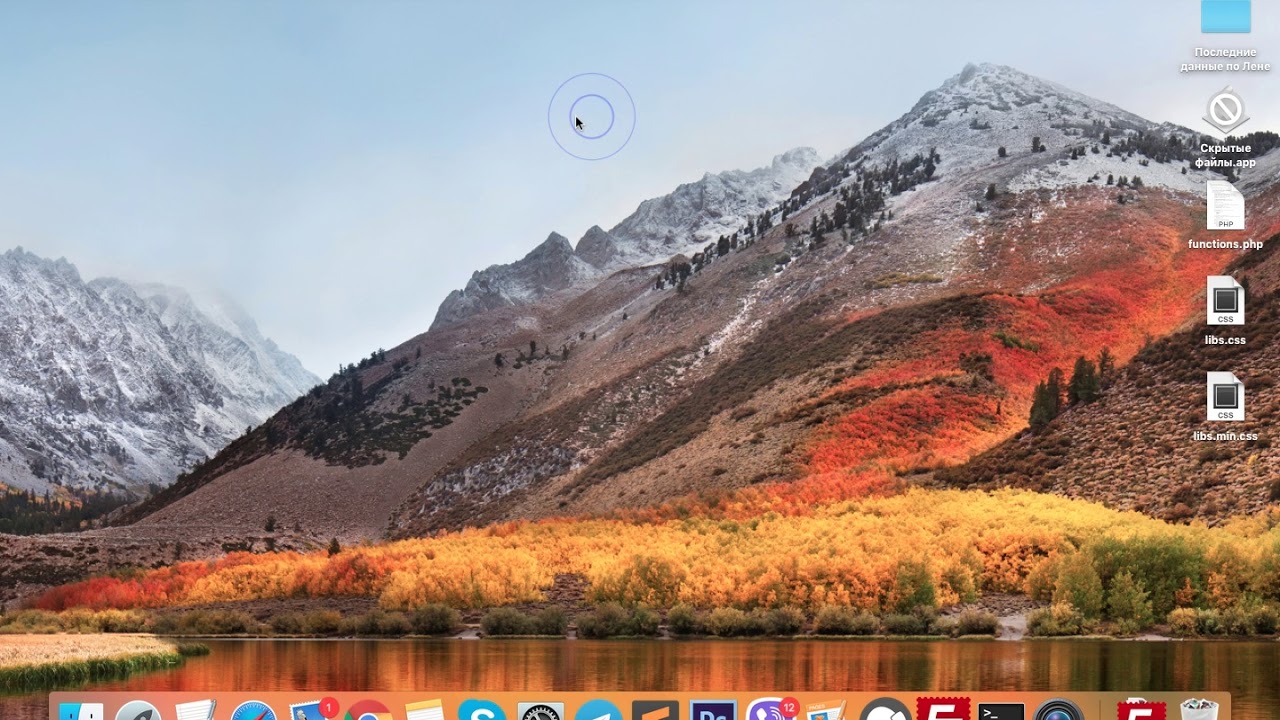Screen dimensions: 1280x720
Task: Open Viber with 12 badge
Action: pyautogui.click(x=771, y=710)
